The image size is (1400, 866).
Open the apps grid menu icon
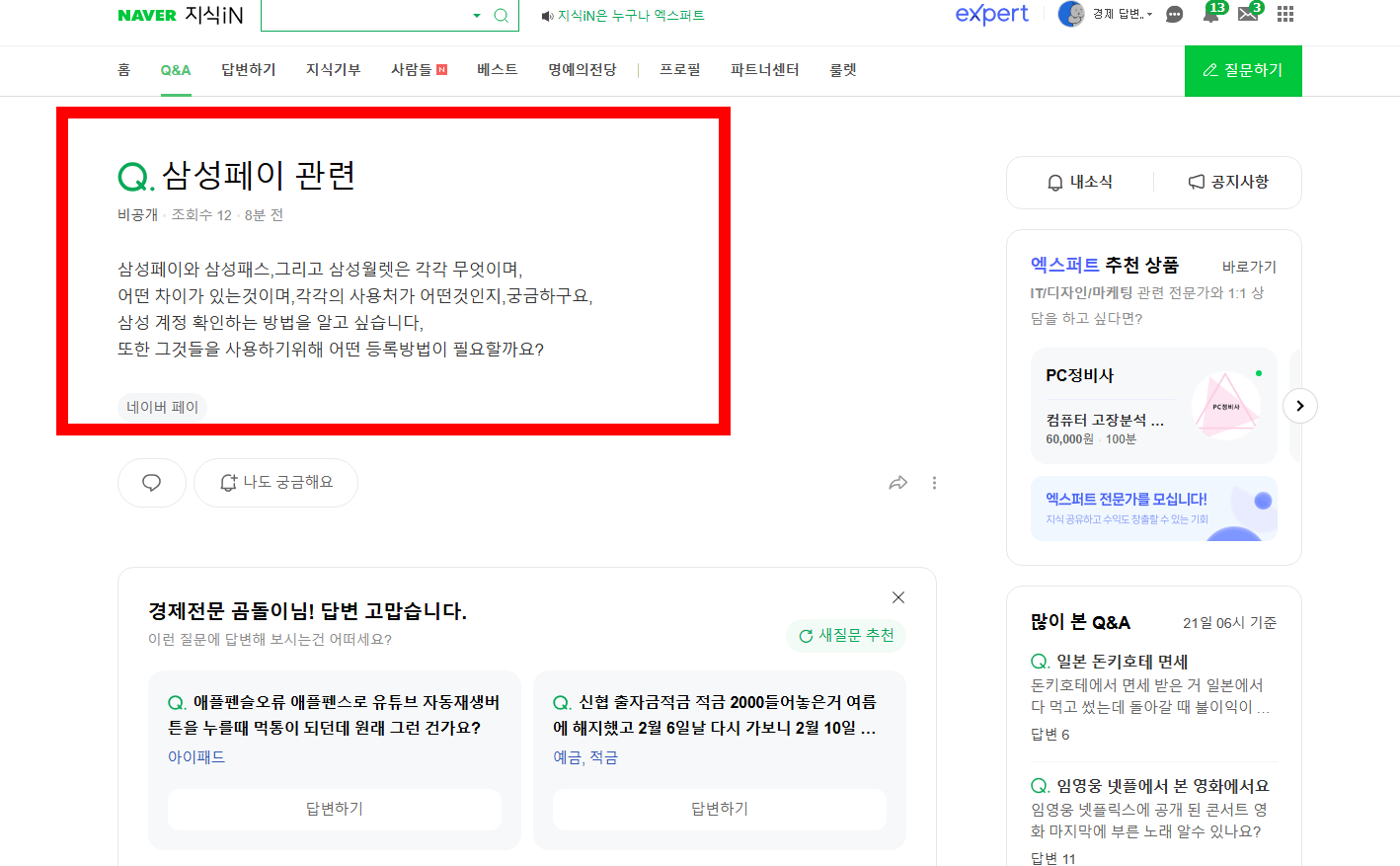(1285, 14)
